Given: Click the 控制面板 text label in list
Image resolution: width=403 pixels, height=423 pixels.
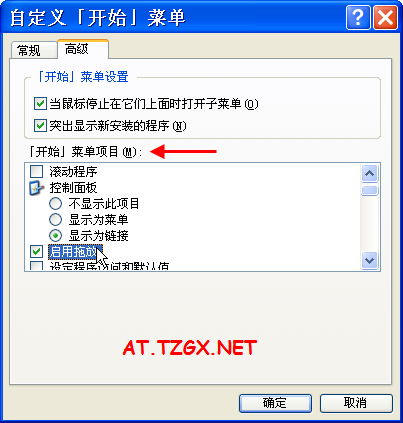Looking at the screenshot, I should click(x=73, y=188).
